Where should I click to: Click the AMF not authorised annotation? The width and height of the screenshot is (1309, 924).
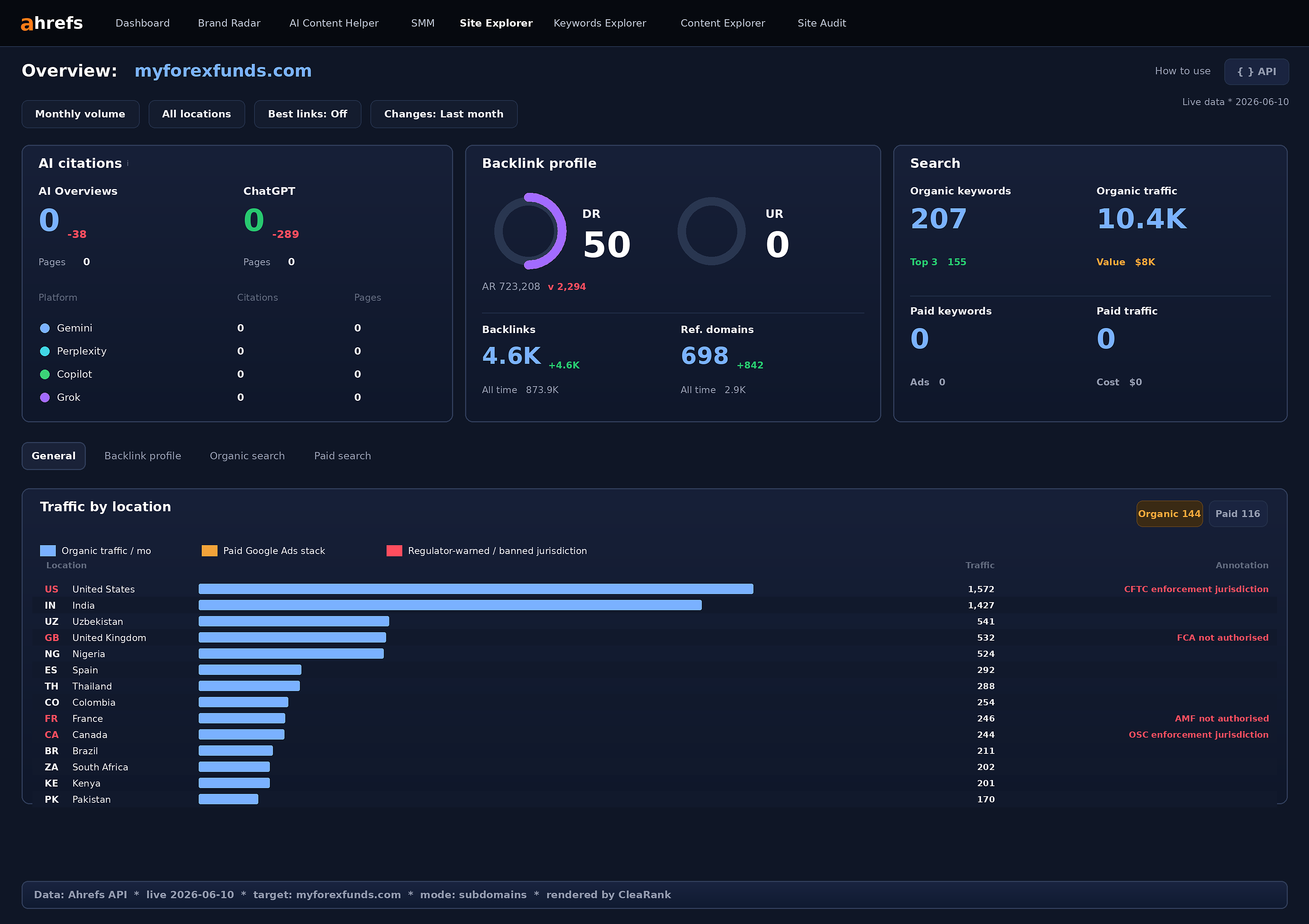1221,719
